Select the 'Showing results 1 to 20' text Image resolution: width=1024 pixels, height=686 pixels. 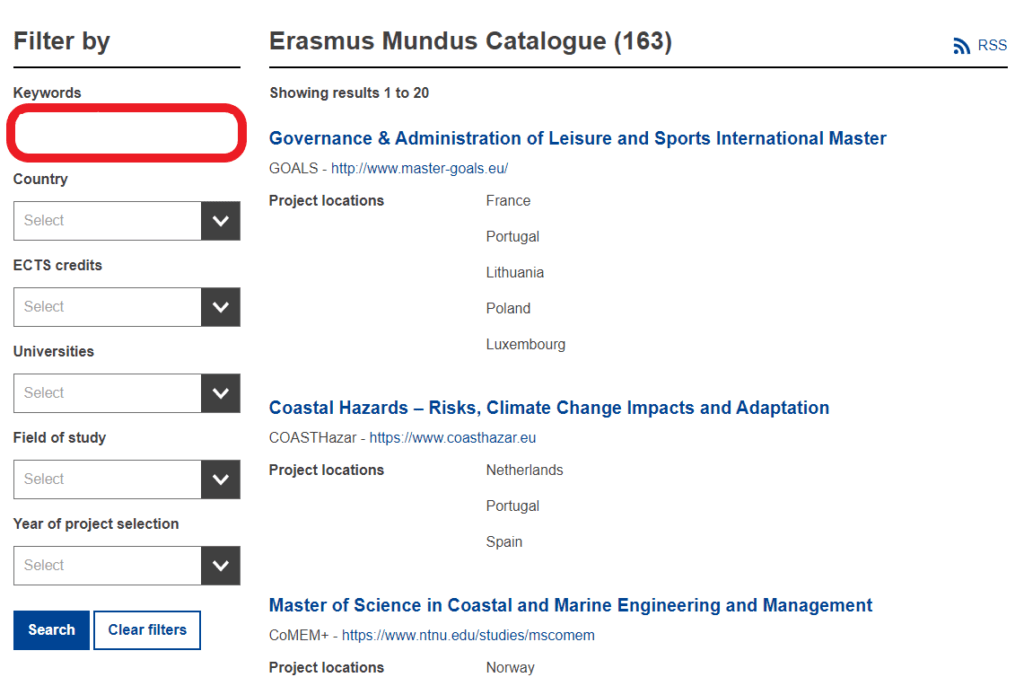tap(349, 93)
